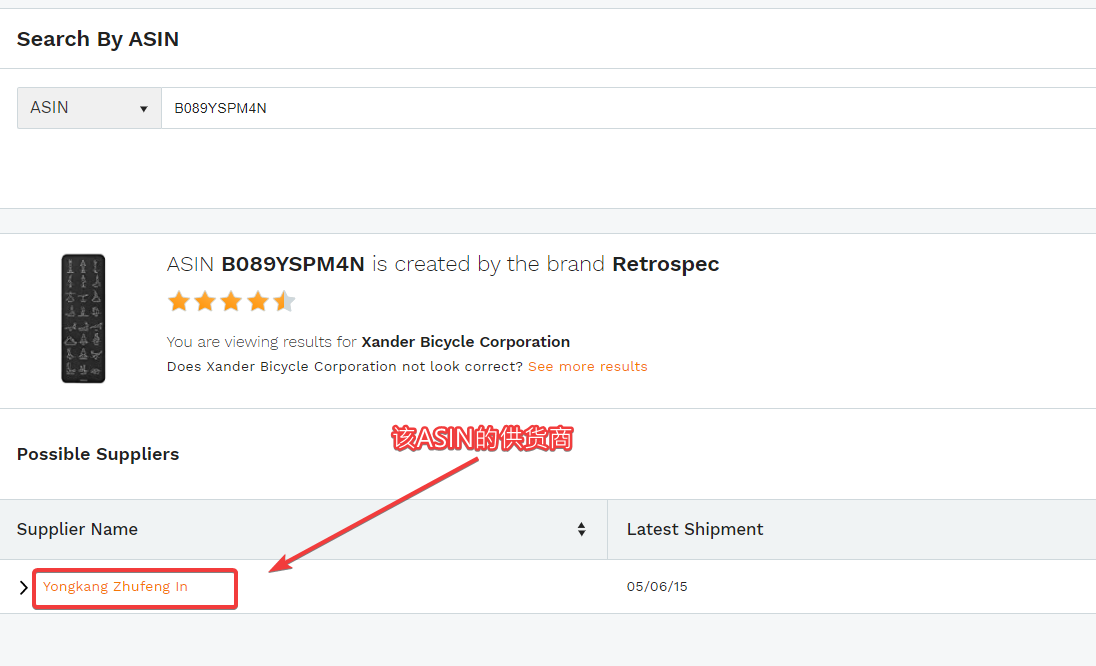Screen dimensions: 1096x666
Task: Click the half-filled fifth rating star
Action: click(285, 301)
